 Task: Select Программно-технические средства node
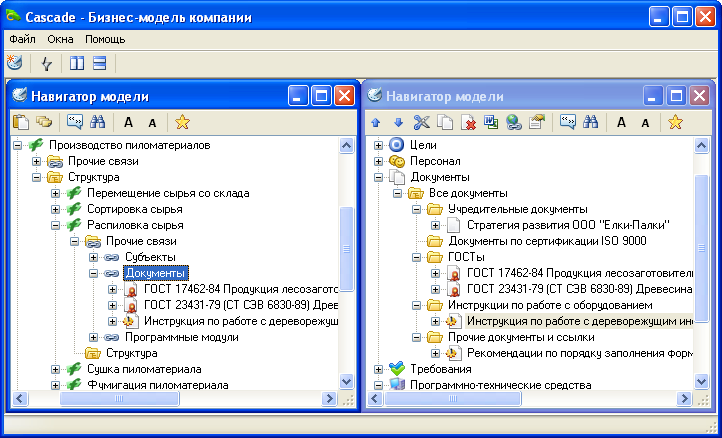click(x=501, y=385)
